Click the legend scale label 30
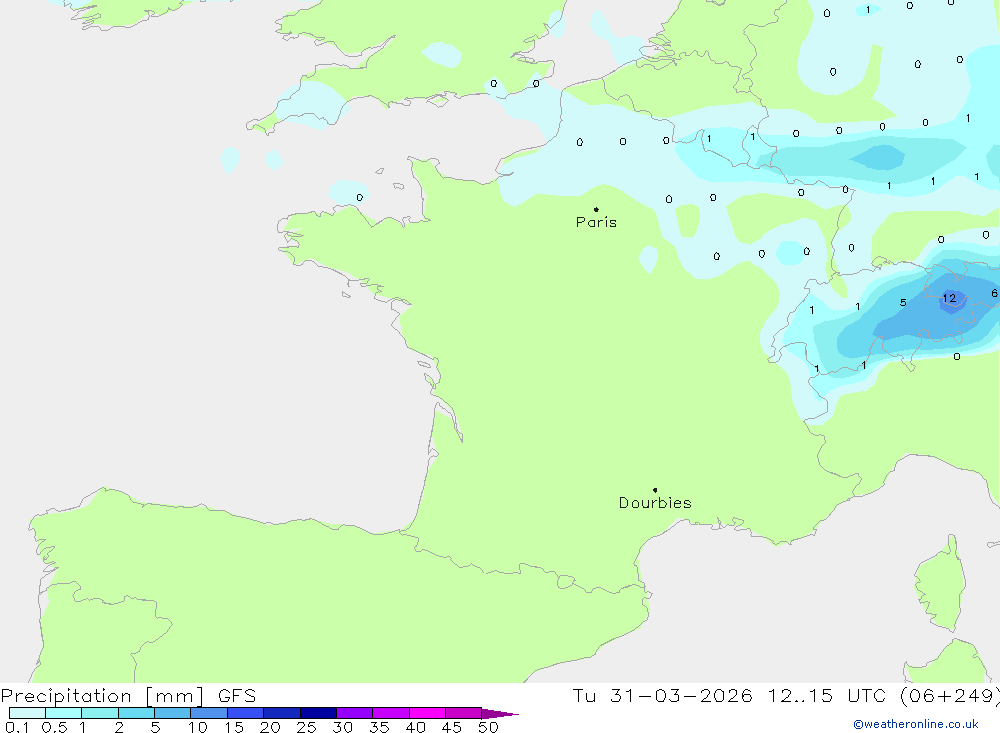The image size is (1000, 733). point(343,727)
